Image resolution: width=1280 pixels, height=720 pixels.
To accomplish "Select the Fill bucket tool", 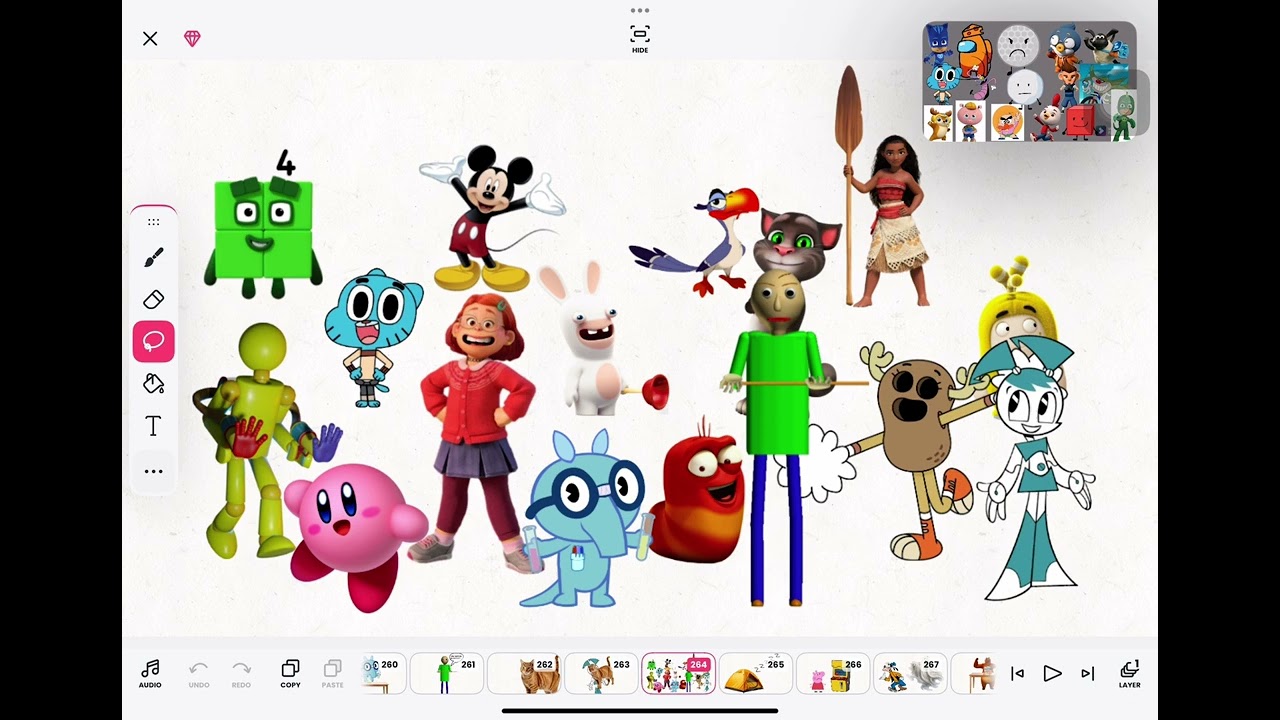I will coord(153,384).
